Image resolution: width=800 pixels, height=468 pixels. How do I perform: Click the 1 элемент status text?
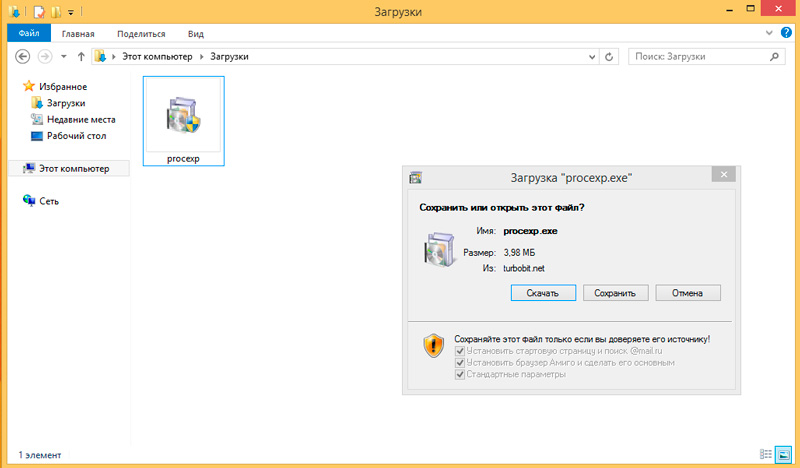[x=40, y=455]
